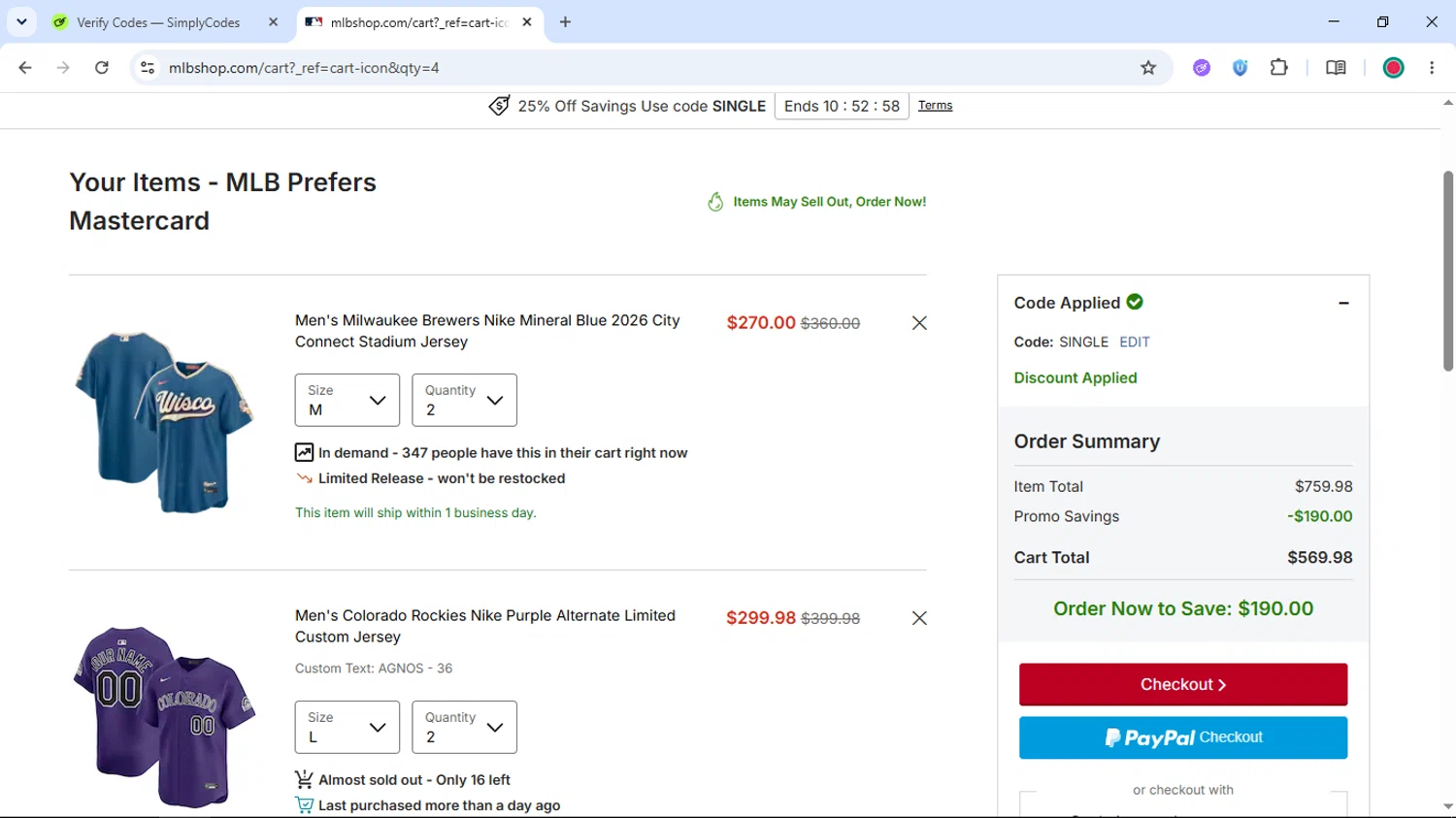Click the flame icon beside Items May Sell Out
Image resolution: width=1456 pixels, height=818 pixels.
click(715, 202)
